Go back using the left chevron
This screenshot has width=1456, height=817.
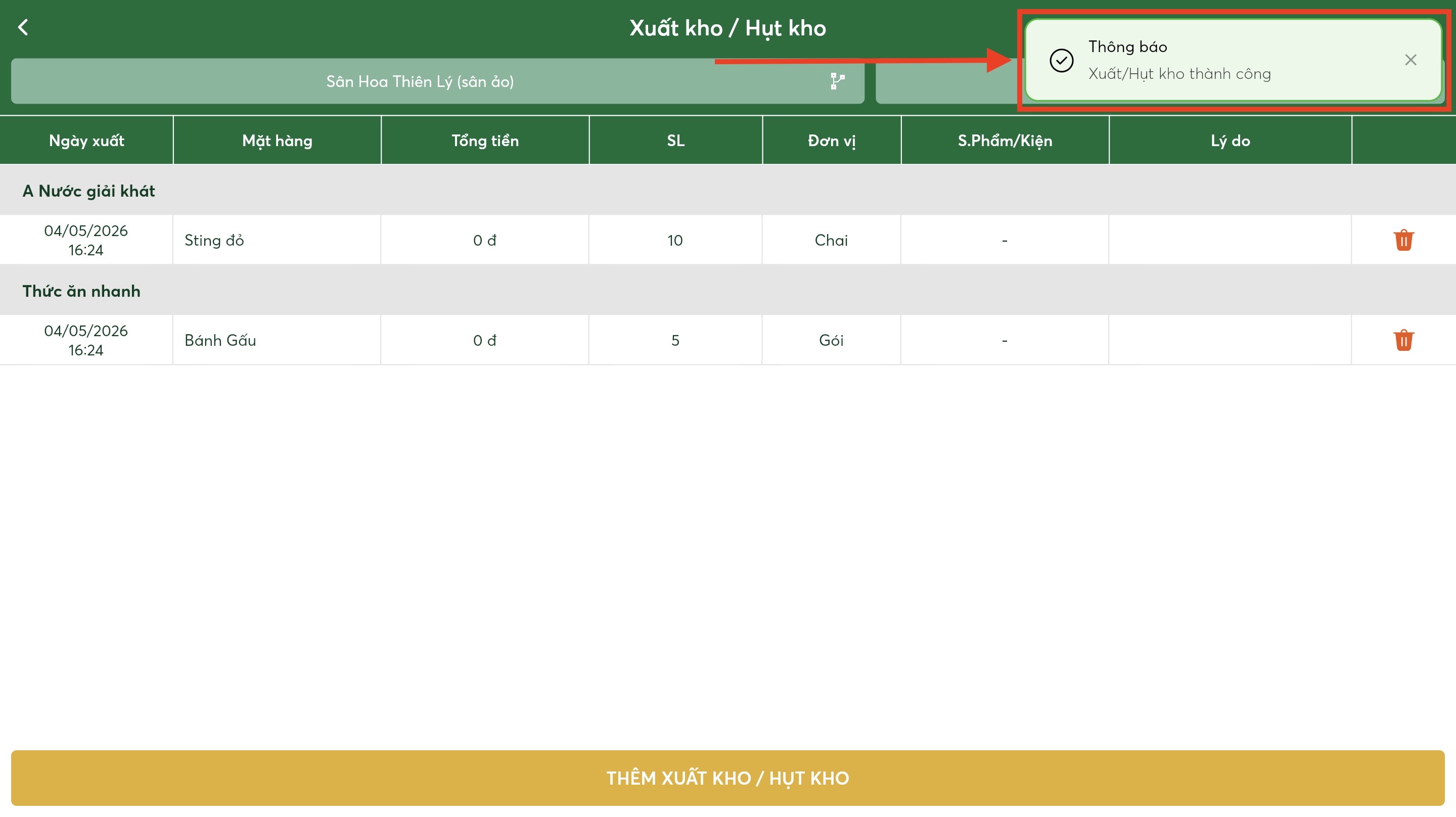click(23, 27)
